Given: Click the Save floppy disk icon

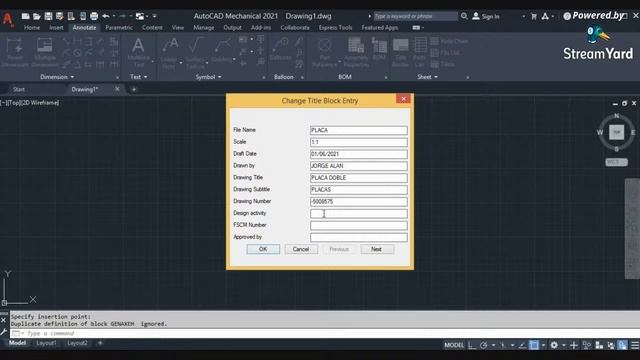Looking at the screenshot, I should pos(48,16).
